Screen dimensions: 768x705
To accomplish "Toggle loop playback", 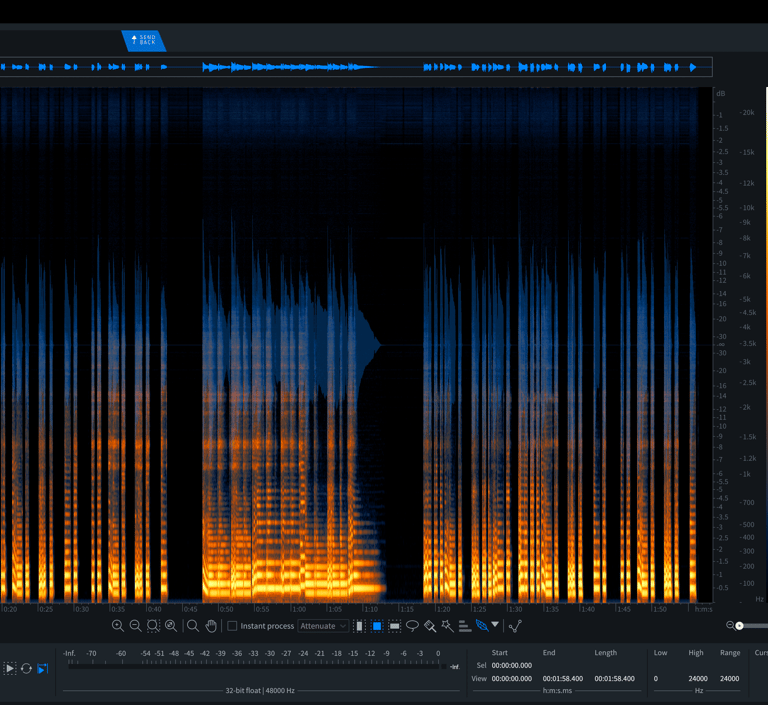I will (27, 668).
